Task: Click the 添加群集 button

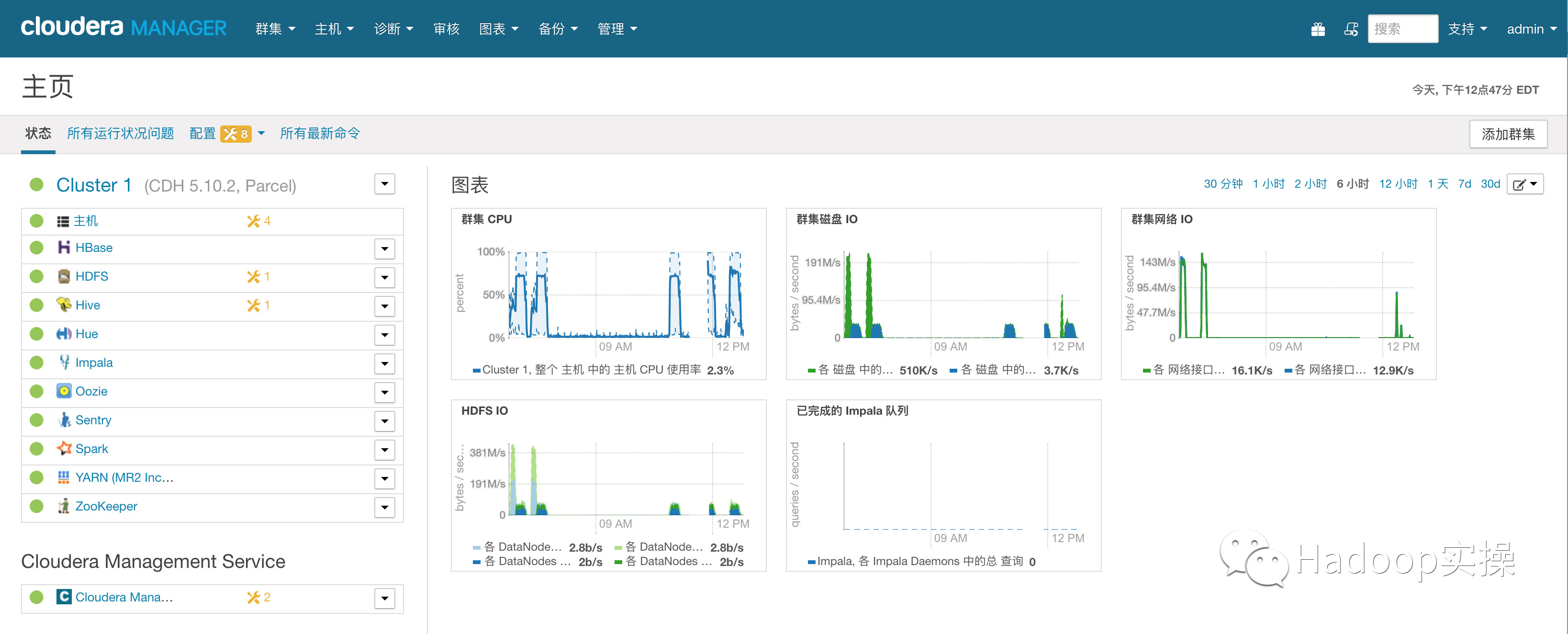Action: pos(1508,134)
